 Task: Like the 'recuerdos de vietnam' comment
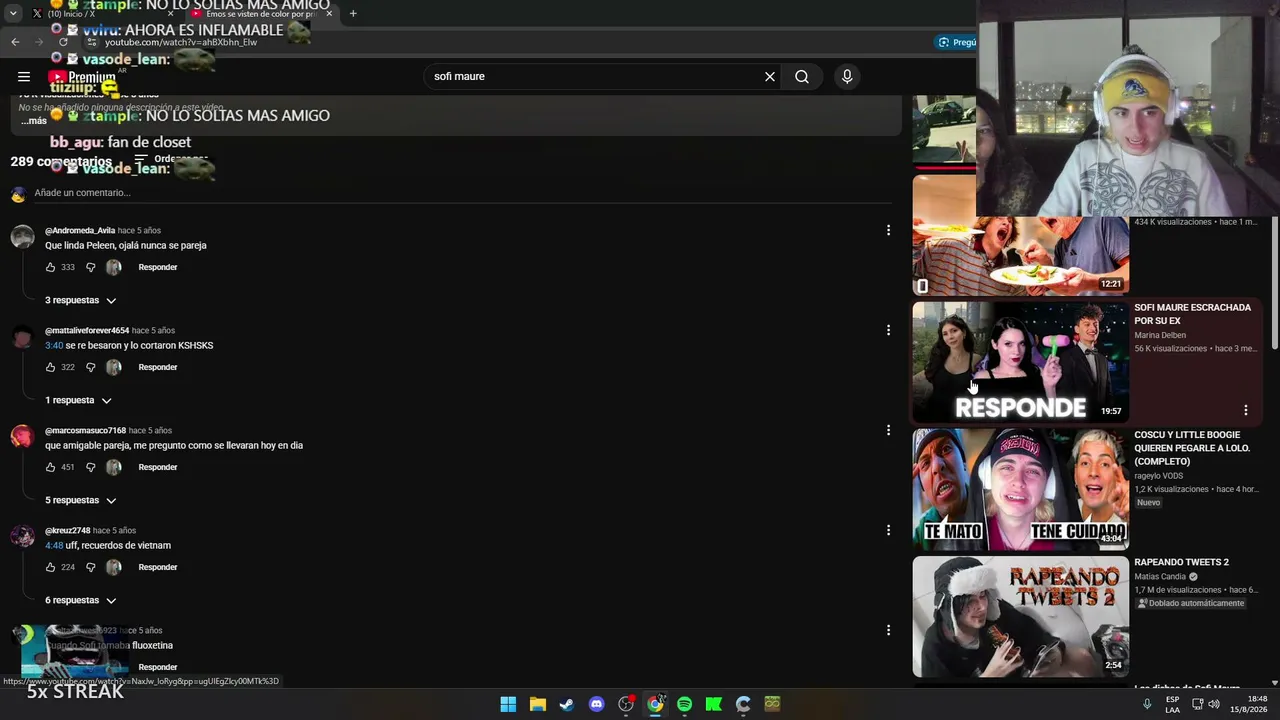pyautogui.click(x=50, y=567)
